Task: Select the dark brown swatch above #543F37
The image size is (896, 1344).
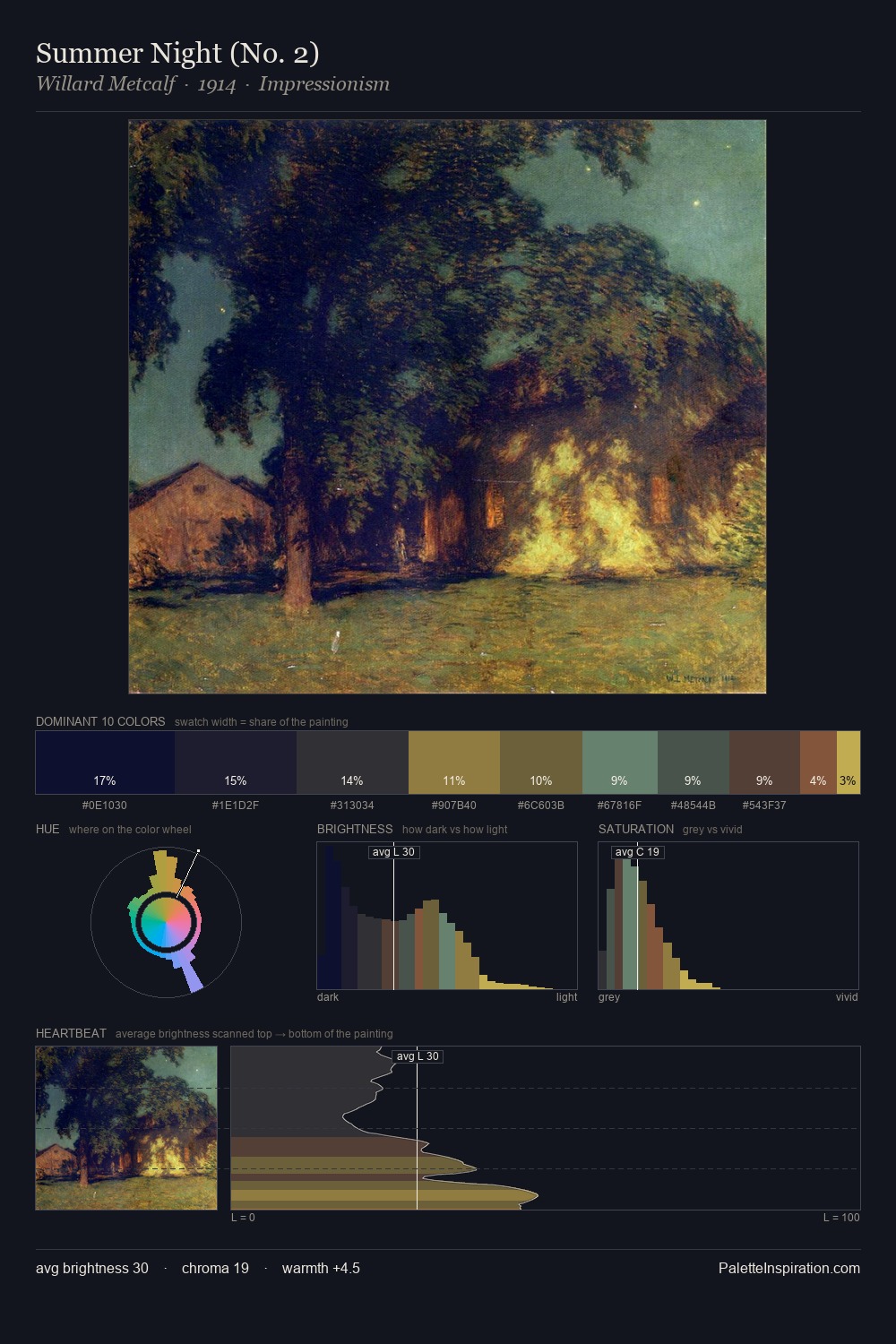Action: (x=764, y=762)
